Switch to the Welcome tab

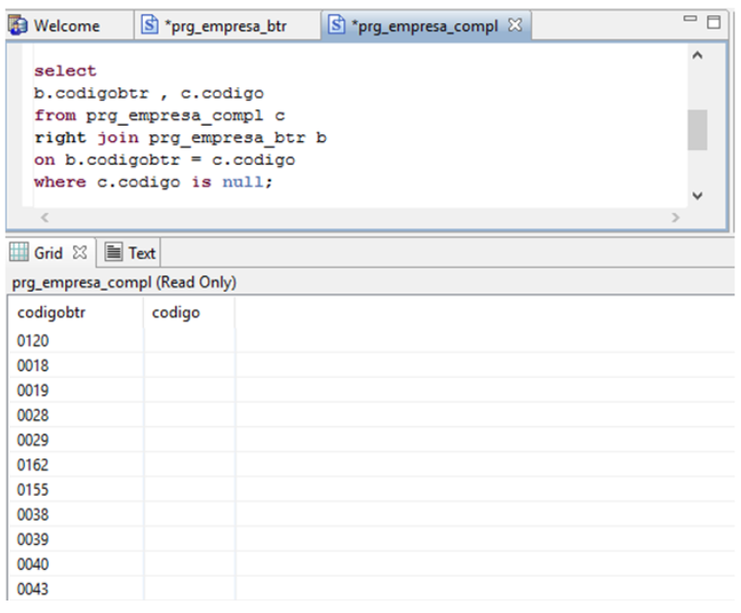point(66,26)
